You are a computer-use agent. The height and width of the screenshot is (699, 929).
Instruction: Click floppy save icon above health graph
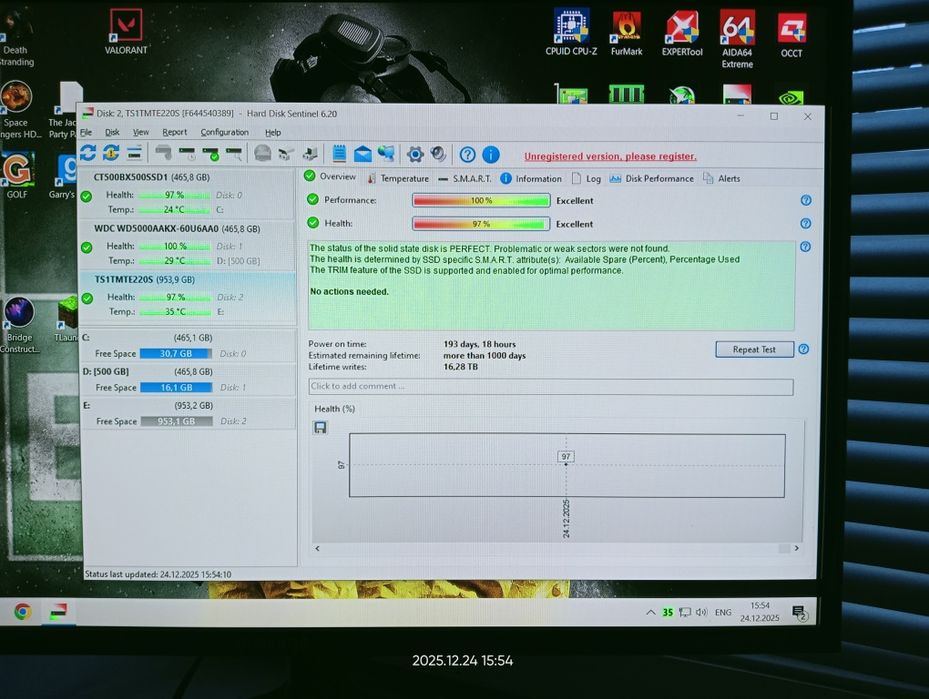(320, 427)
